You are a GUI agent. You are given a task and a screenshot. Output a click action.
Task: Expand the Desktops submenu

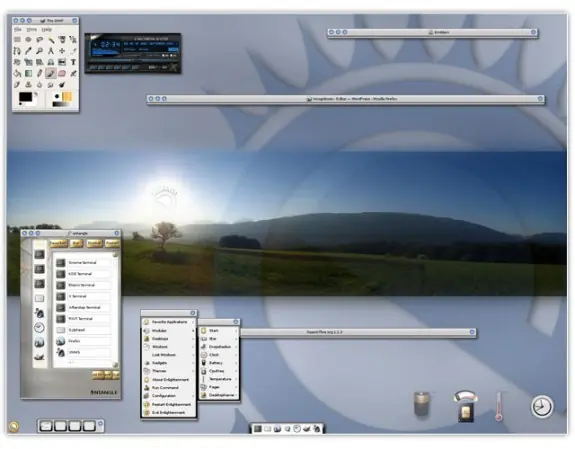pos(169,339)
